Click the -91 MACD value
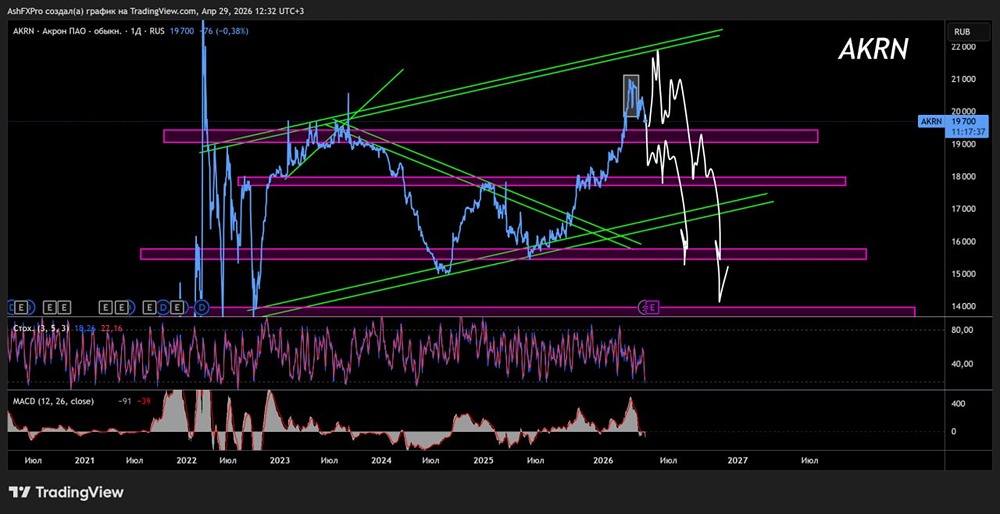 pos(124,401)
